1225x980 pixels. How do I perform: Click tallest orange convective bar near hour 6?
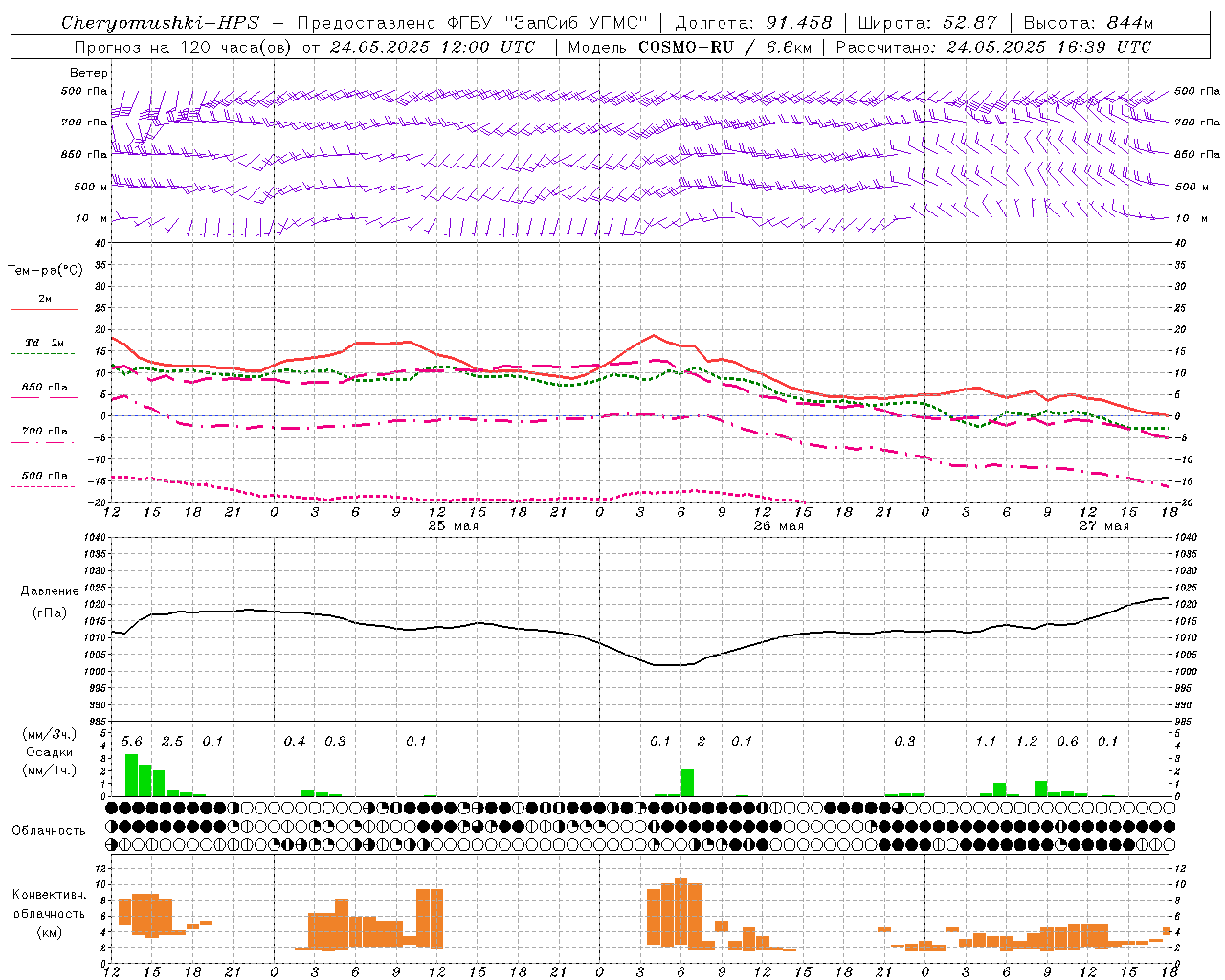click(681, 912)
